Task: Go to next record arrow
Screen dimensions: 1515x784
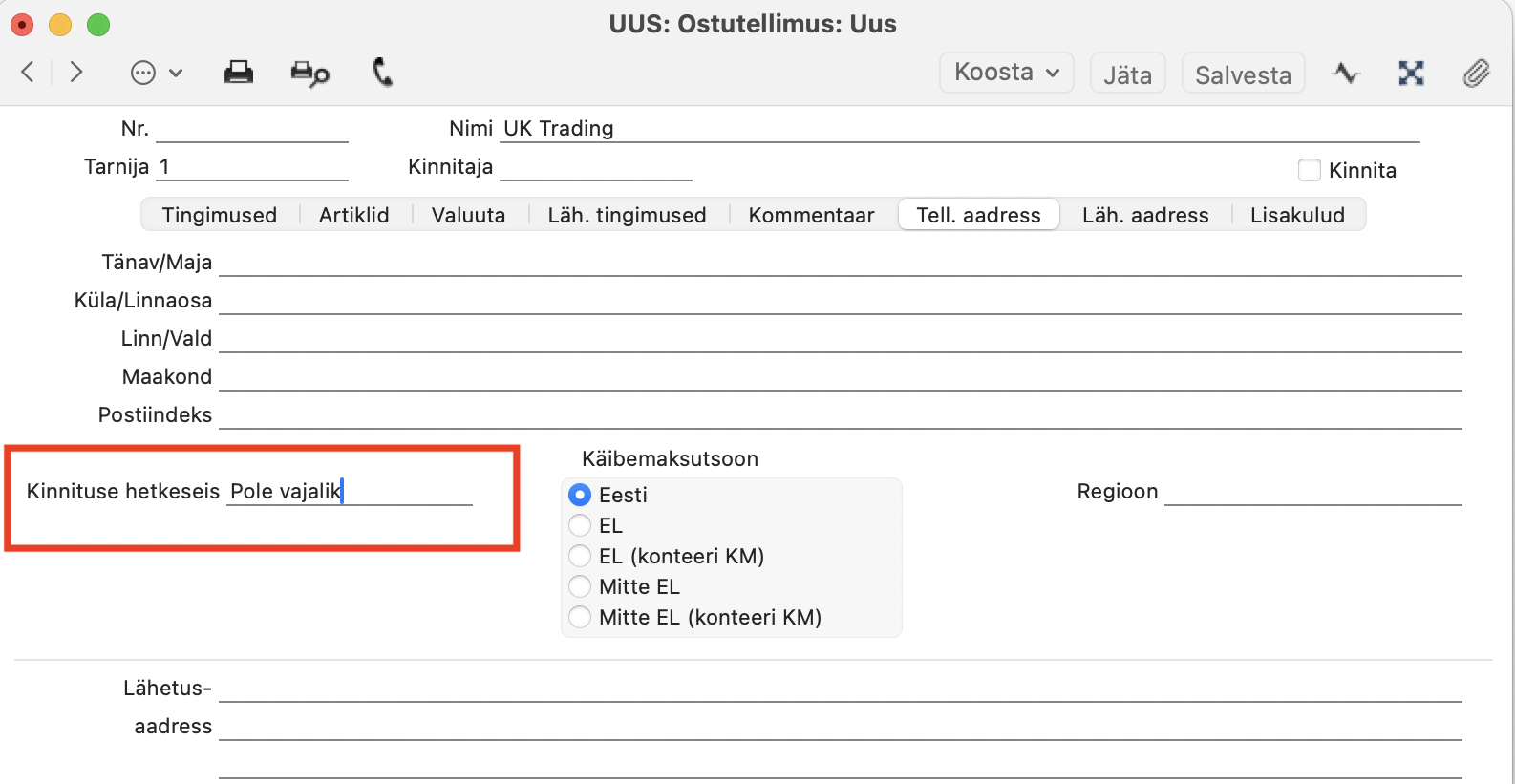Action: 76,72
